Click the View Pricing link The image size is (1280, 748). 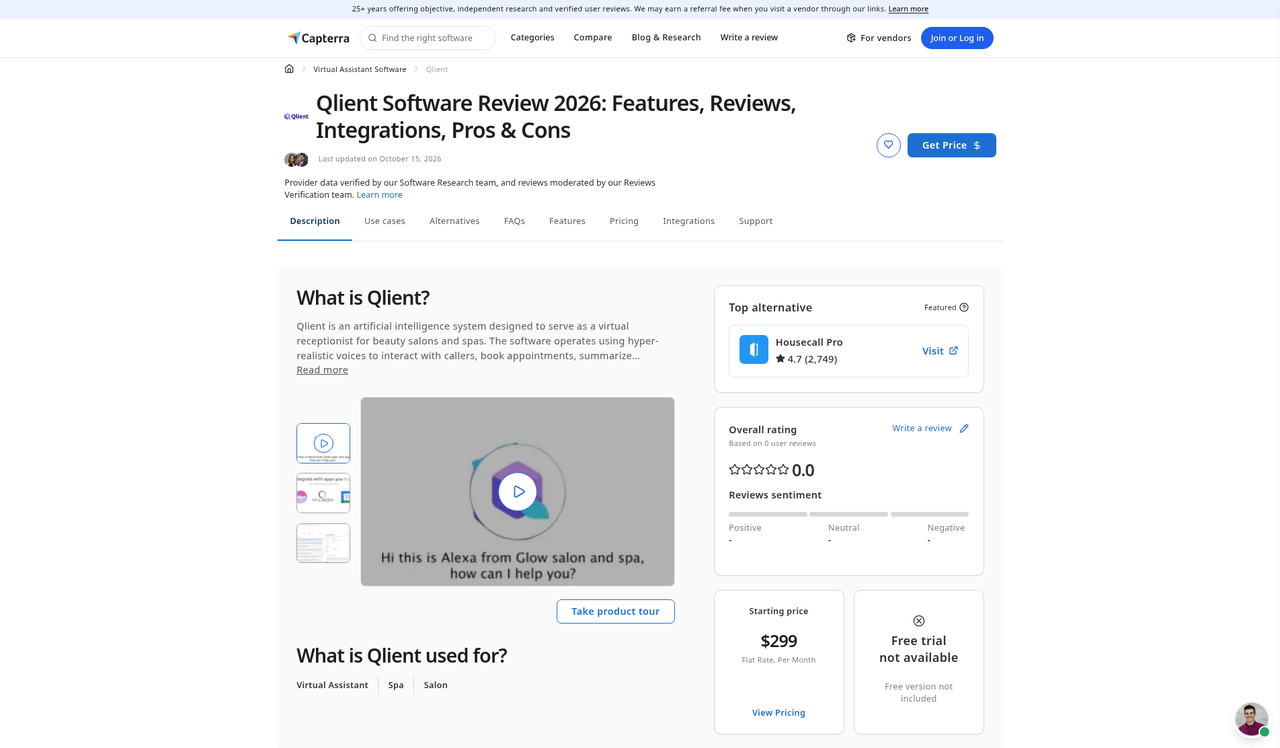coord(779,713)
